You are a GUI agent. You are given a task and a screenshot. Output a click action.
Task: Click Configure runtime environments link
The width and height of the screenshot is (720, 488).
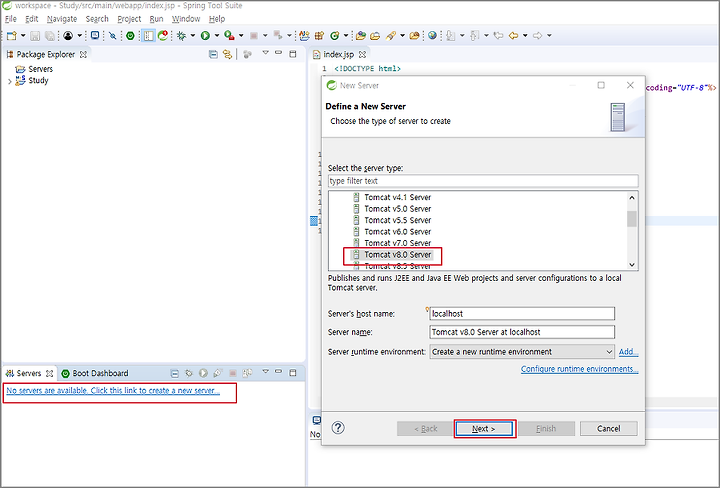579,369
